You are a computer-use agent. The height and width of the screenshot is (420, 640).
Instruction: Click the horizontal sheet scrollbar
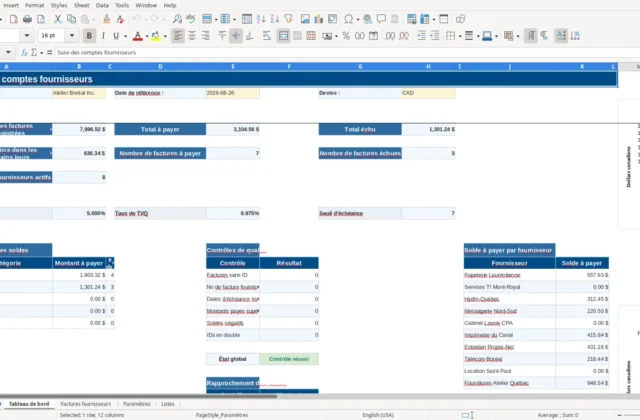139,396
